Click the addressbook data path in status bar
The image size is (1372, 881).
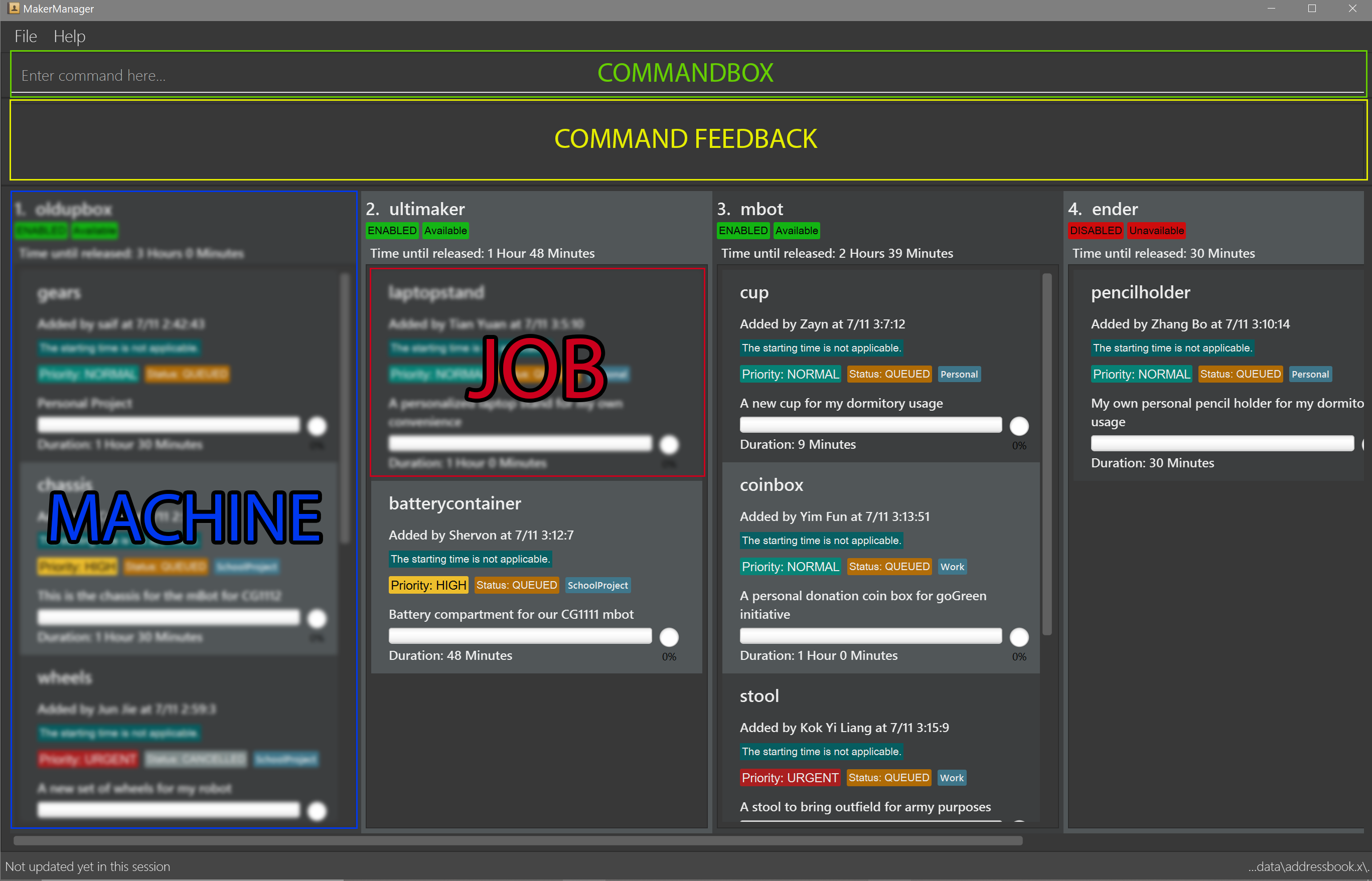(1307, 866)
